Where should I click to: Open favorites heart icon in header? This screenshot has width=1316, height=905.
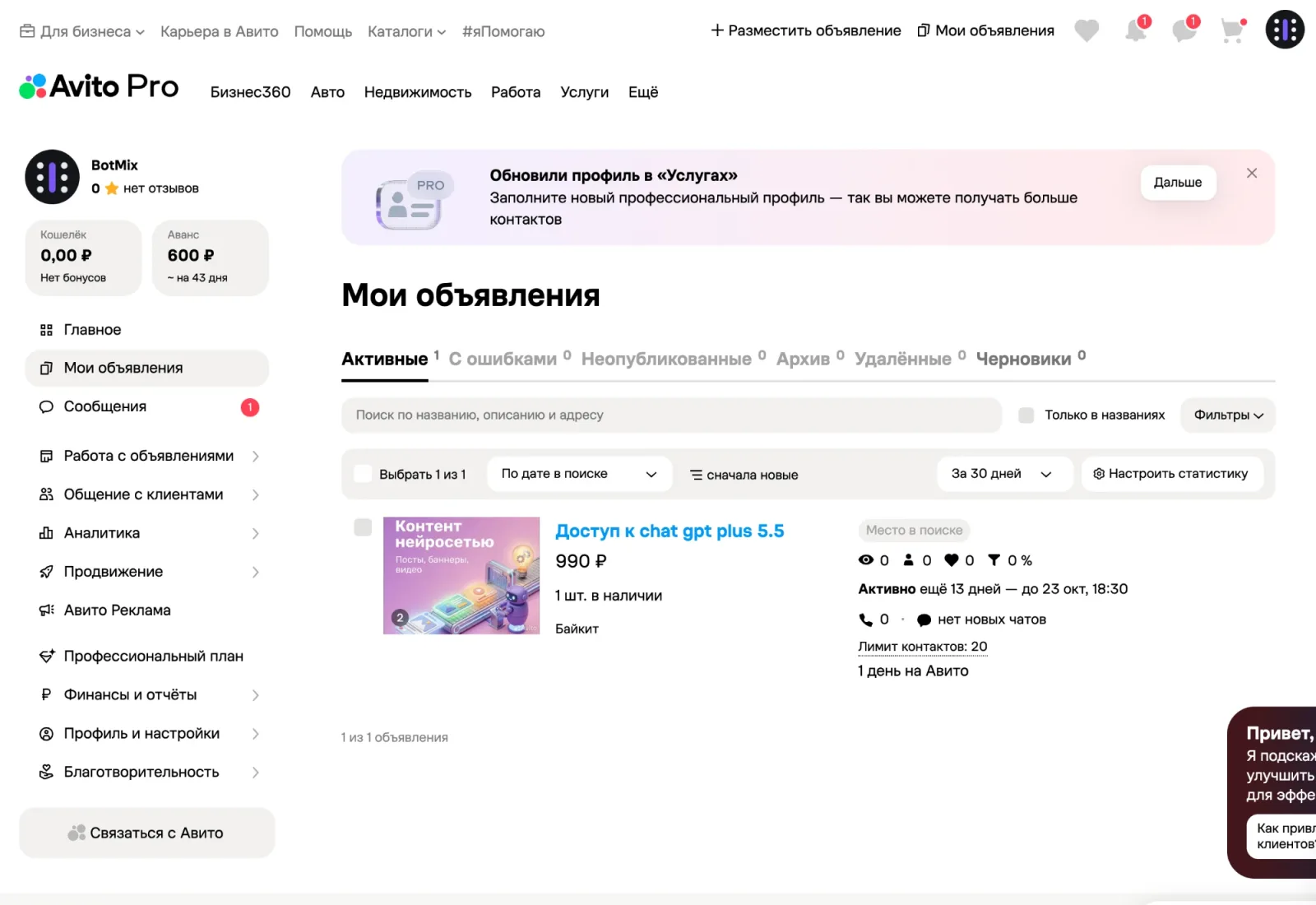(x=1087, y=31)
